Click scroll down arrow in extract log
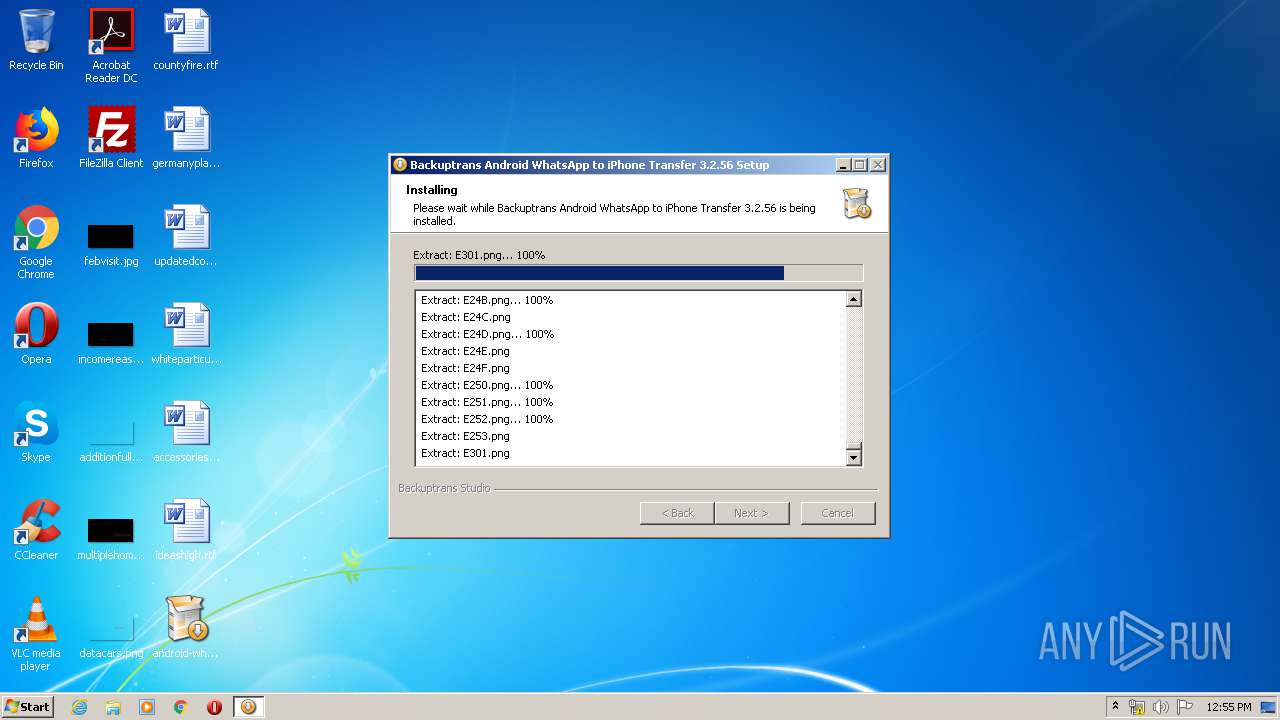The height and width of the screenshot is (720, 1280). [853, 457]
